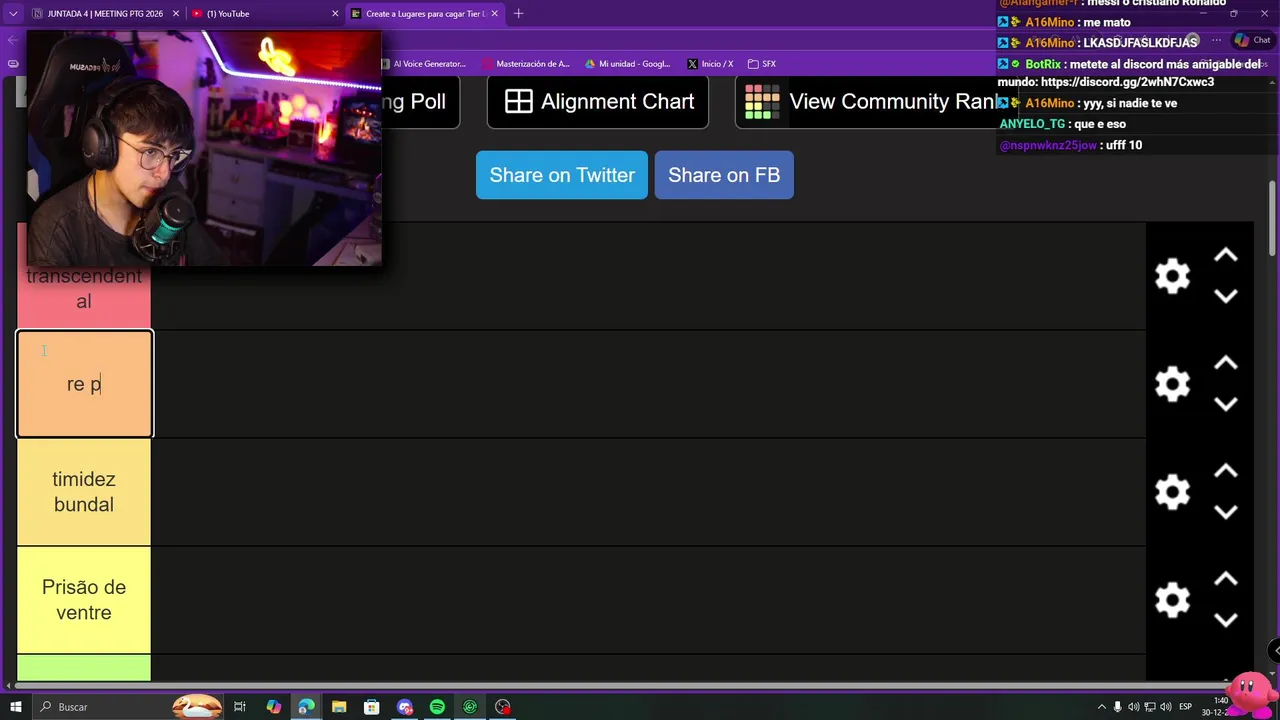Close the JUNTADA 4 browser tab

(175, 14)
